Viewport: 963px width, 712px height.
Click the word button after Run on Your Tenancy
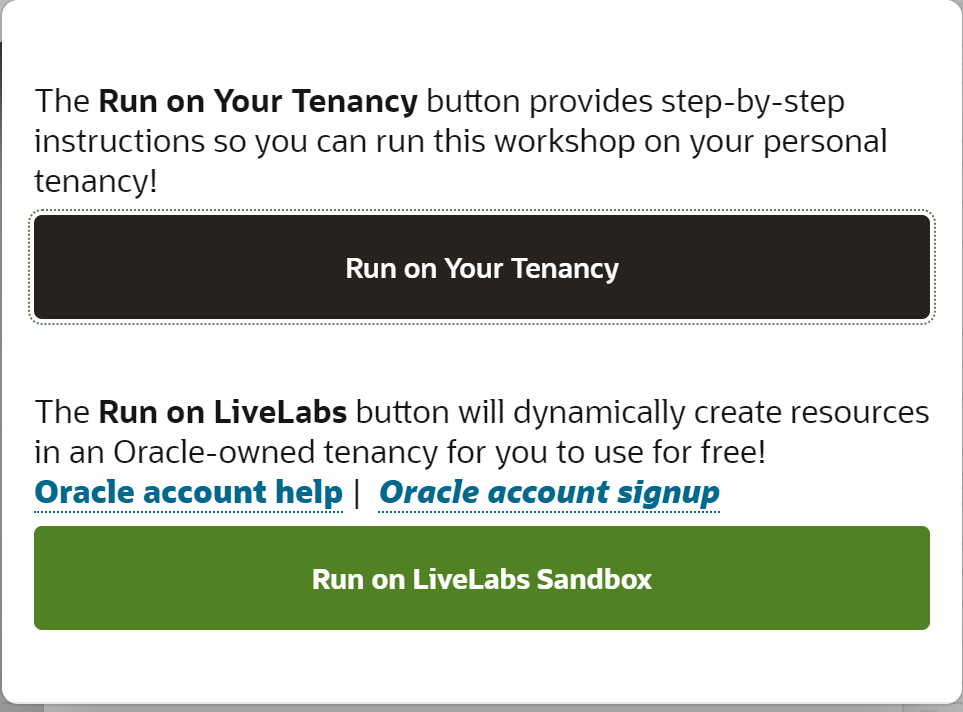473,101
